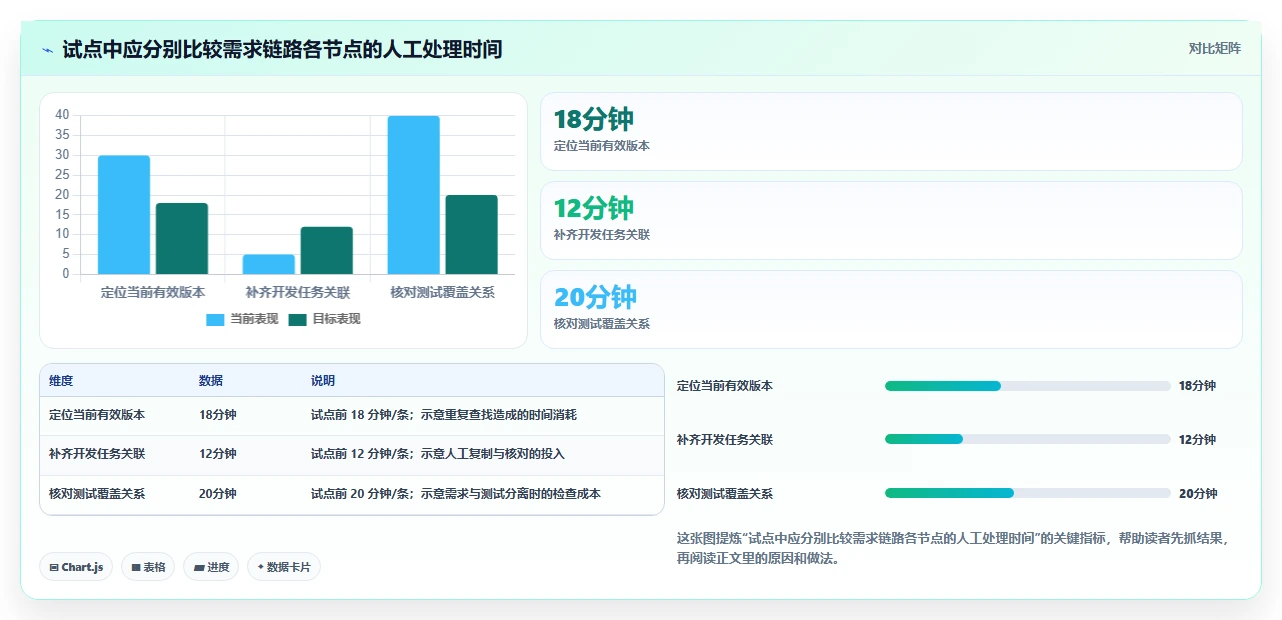1282x620 pixels.
Task: Click table cell 定位当前有效版本
Action: pyautogui.click(x=97, y=414)
